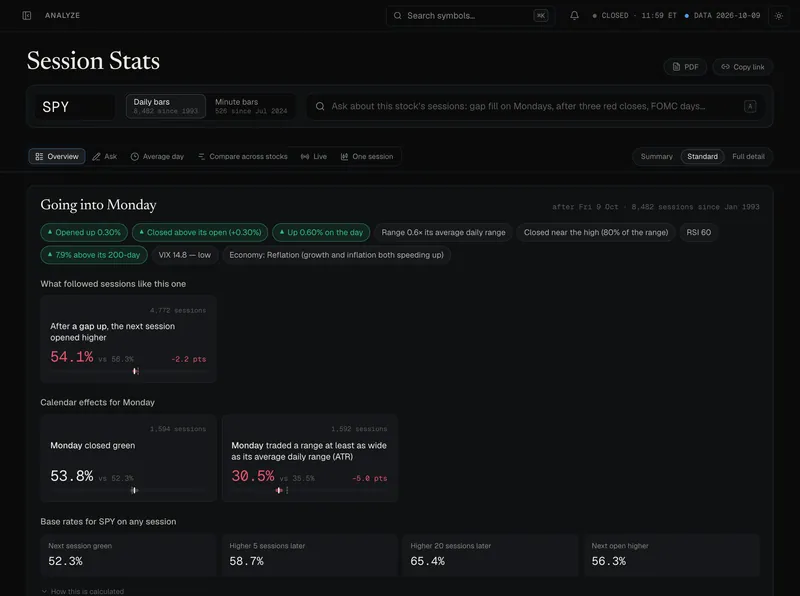Click the Overview grid icon
This screenshot has width=800, height=596.
tap(39, 157)
